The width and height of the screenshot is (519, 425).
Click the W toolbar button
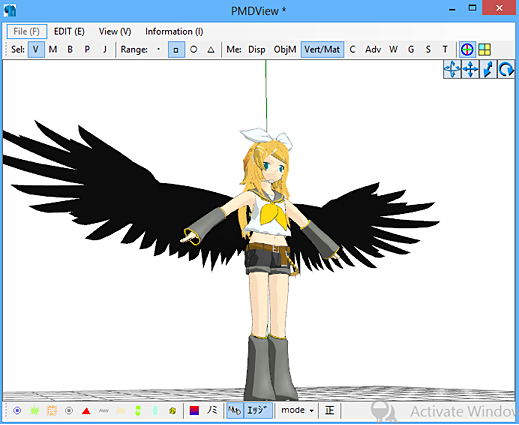393,50
